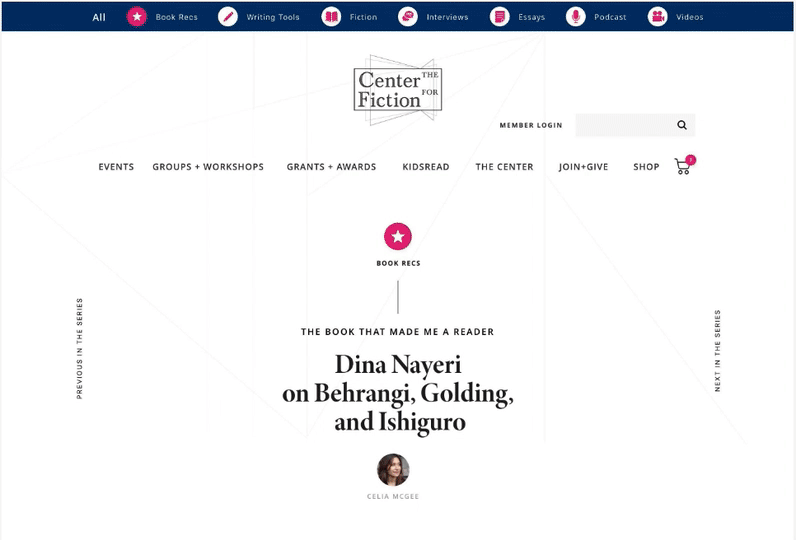This screenshot has height=540, width=796.
Task: Click the Interviews speech-bubble icon
Action: point(408,17)
